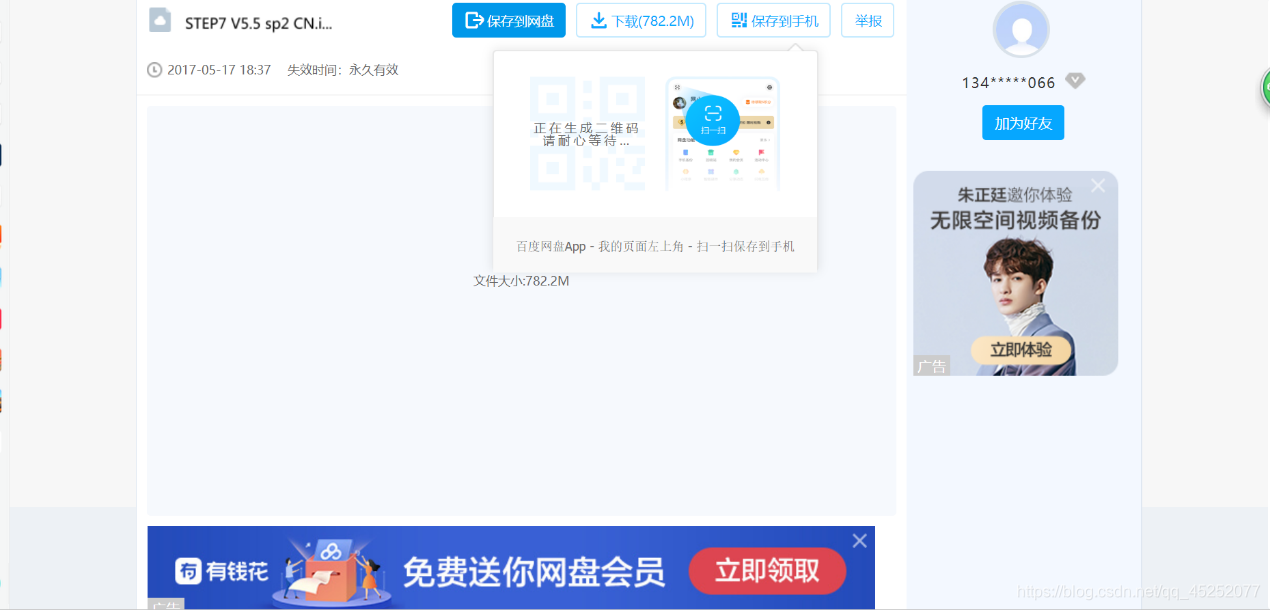Viewport: 1270px width, 610px height.
Task: Close the 朱正廷 video backup ad
Action: point(1098,185)
